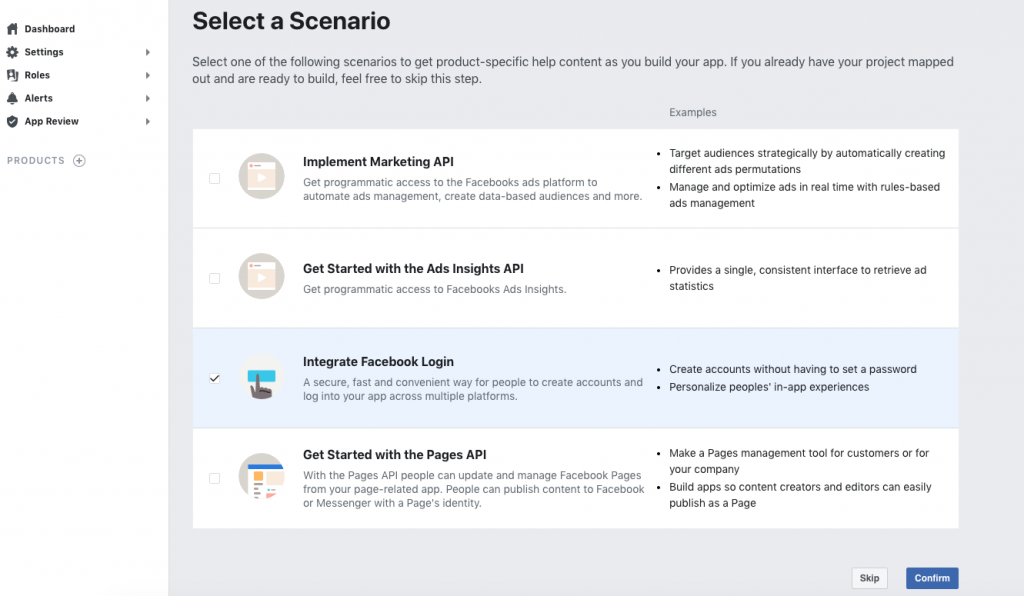Screen dimensions: 1024x596
Task: Click the App Review shield icon
Action: [x=12, y=121]
